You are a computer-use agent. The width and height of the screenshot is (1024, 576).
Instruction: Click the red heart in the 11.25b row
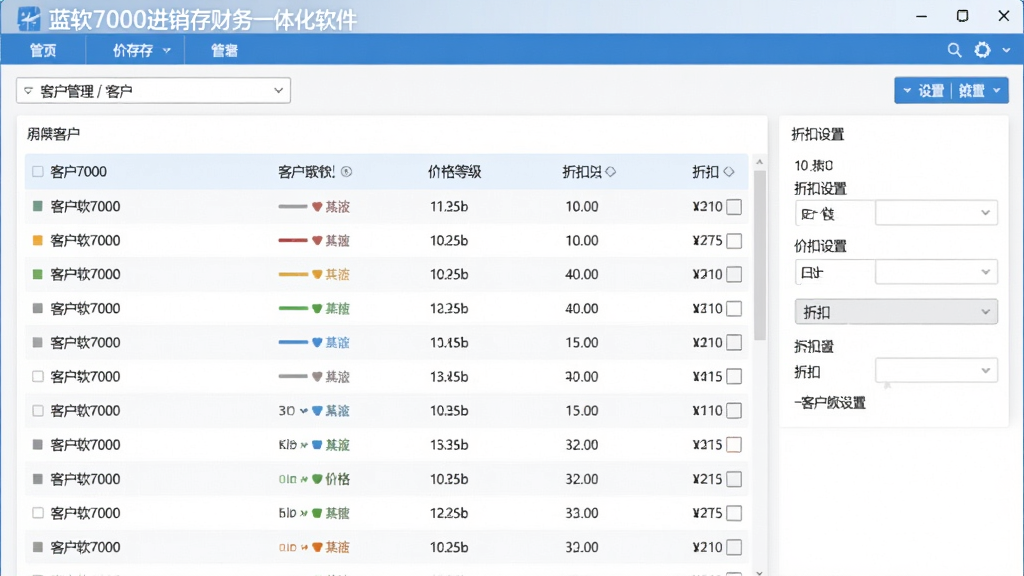point(317,207)
